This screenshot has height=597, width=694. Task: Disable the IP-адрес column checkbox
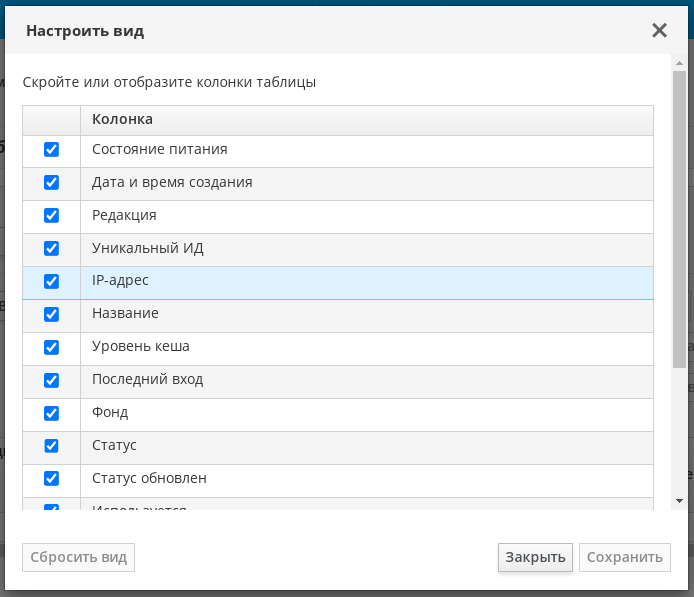pyautogui.click(x=51, y=282)
